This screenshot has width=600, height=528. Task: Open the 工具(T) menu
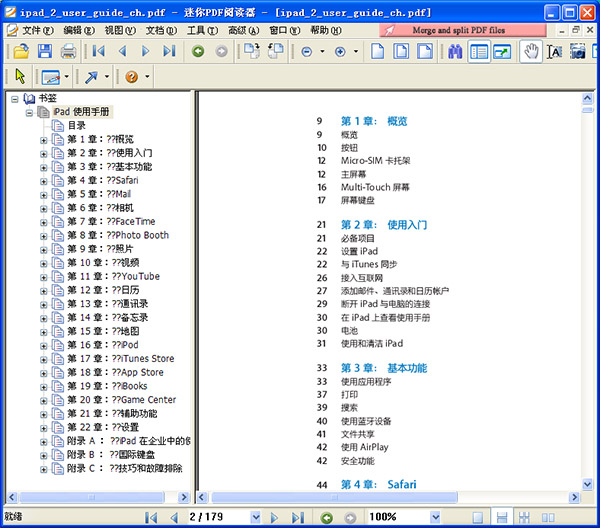[x=202, y=30]
